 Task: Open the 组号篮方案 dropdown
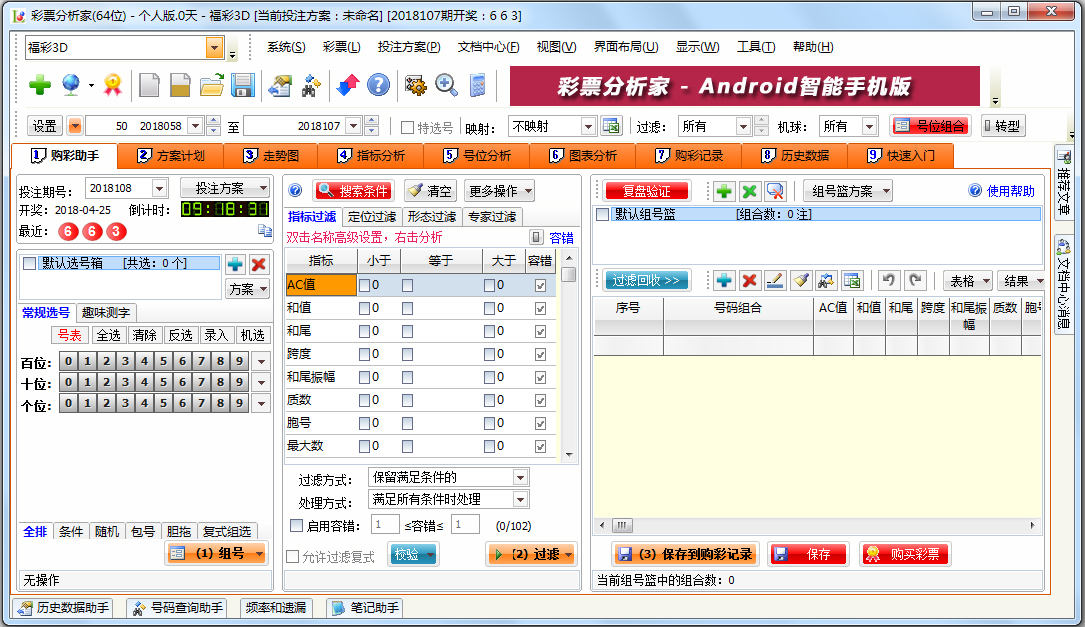pos(848,191)
